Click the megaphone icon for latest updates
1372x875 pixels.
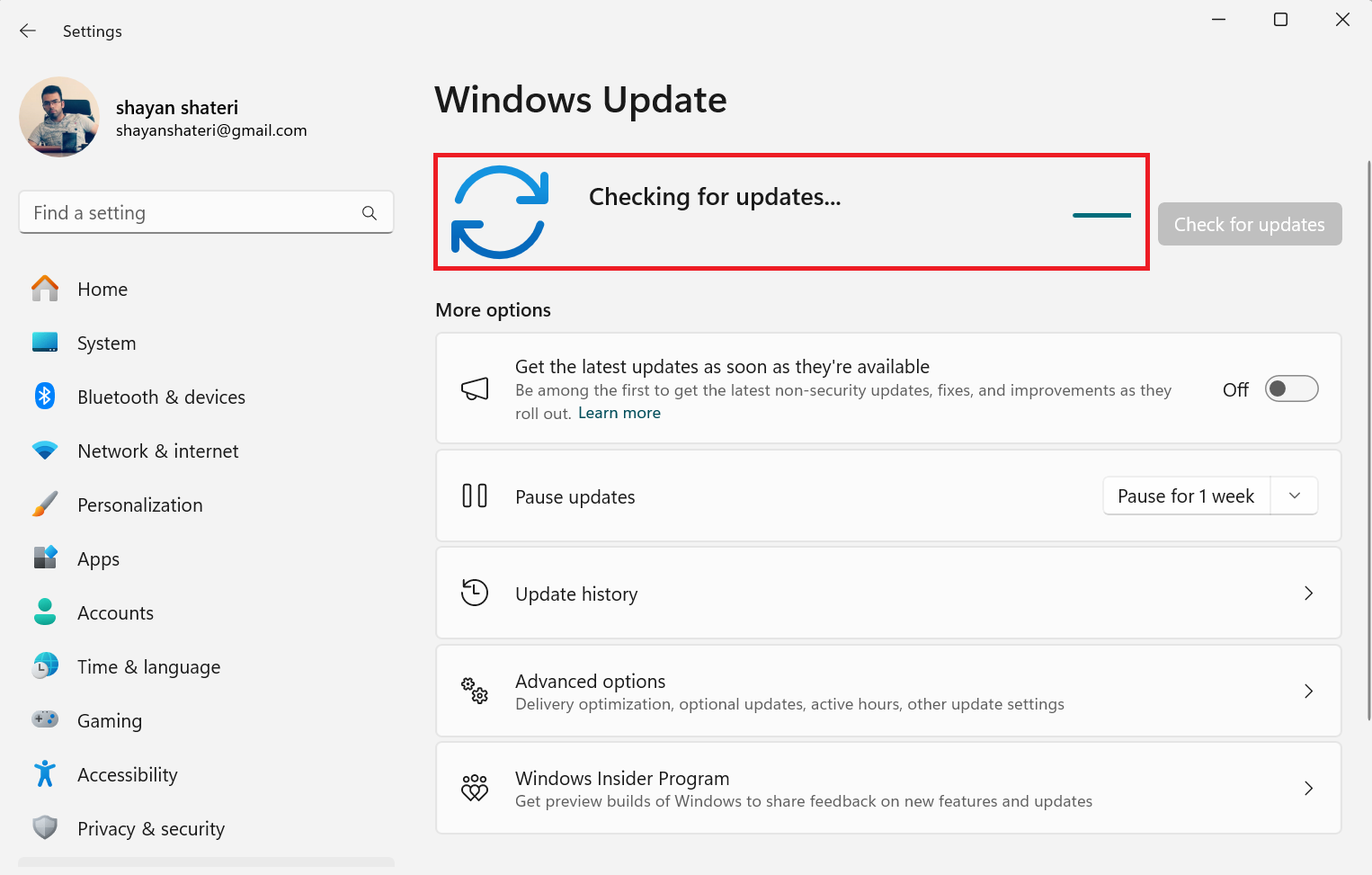475,388
